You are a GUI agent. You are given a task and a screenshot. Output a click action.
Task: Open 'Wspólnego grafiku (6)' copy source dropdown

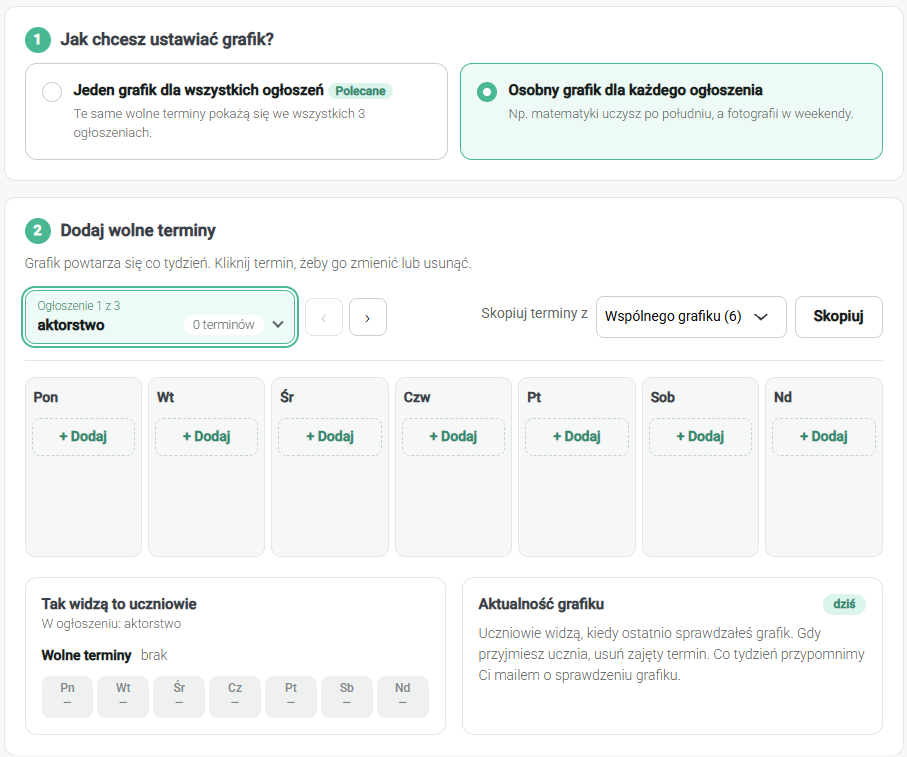(691, 317)
